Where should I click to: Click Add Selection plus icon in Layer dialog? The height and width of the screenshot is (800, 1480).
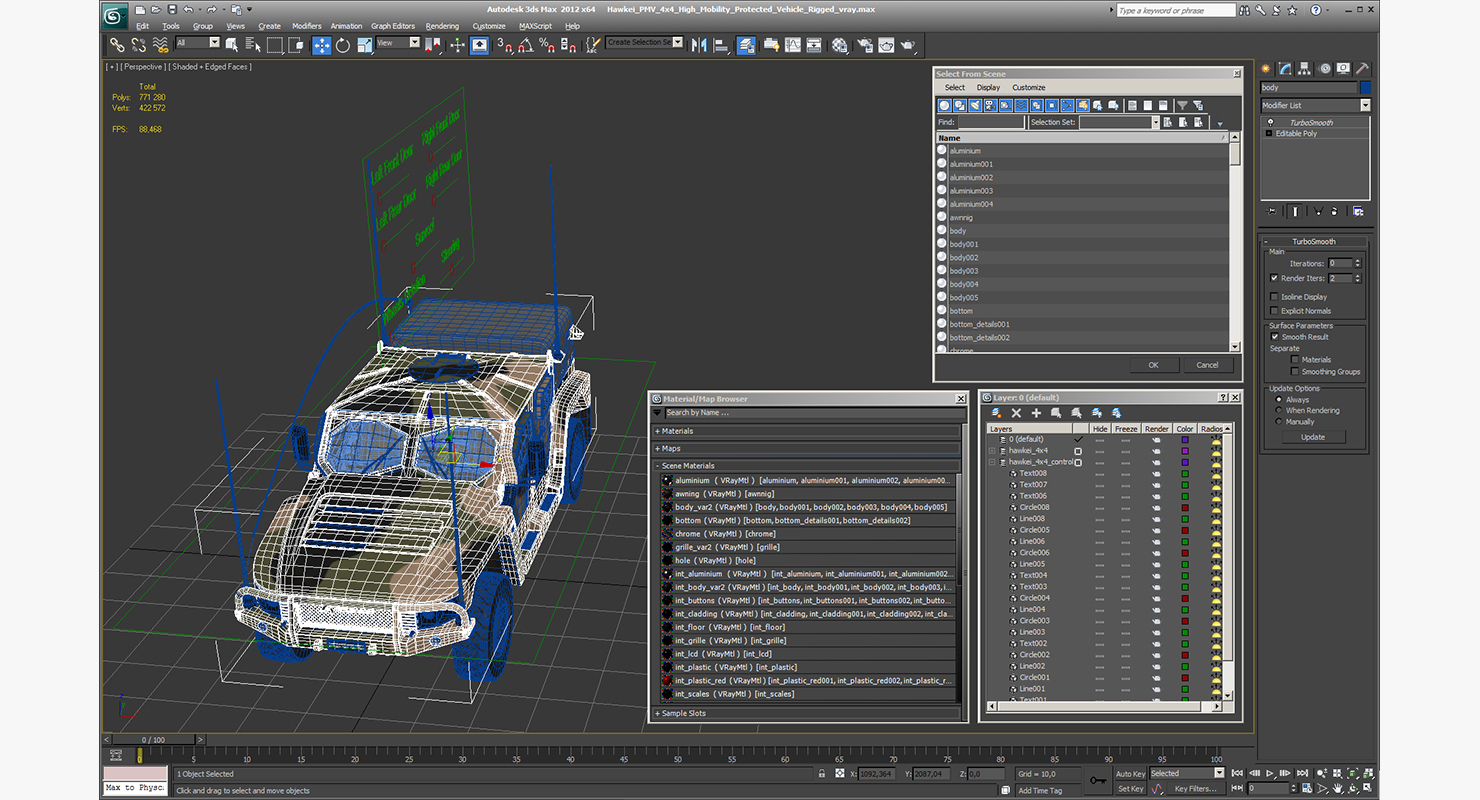(1036, 413)
